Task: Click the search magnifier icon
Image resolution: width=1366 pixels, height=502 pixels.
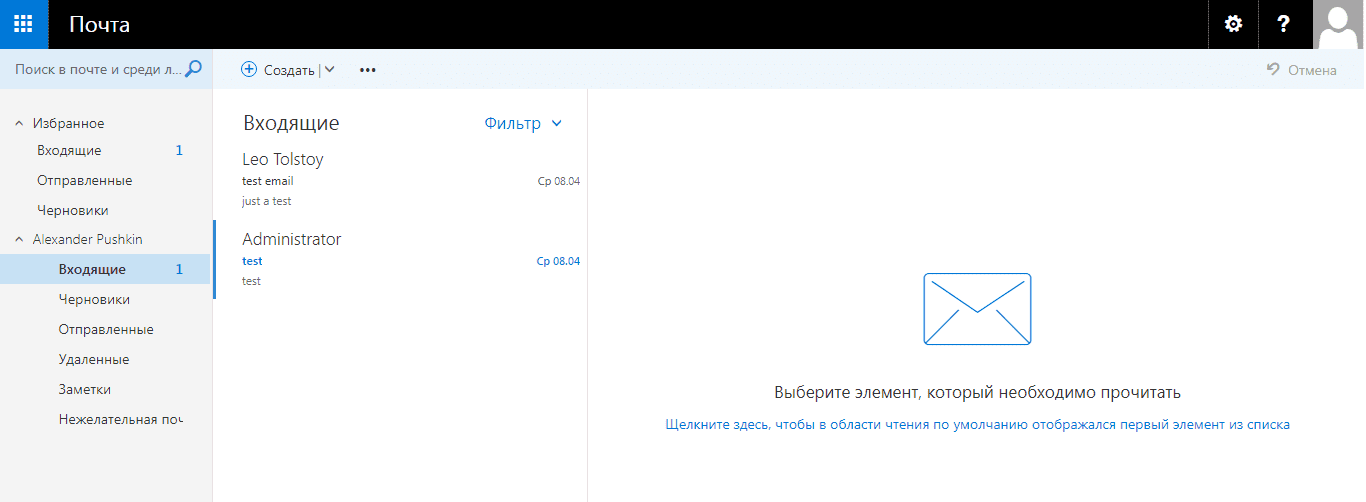Action: (194, 69)
